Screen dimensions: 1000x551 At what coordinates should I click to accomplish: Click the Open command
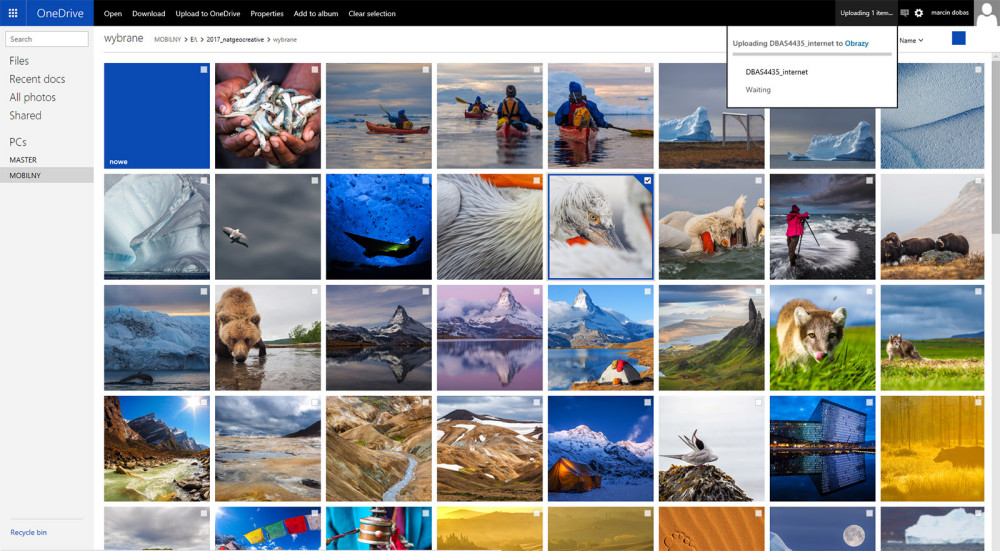[113, 13]
